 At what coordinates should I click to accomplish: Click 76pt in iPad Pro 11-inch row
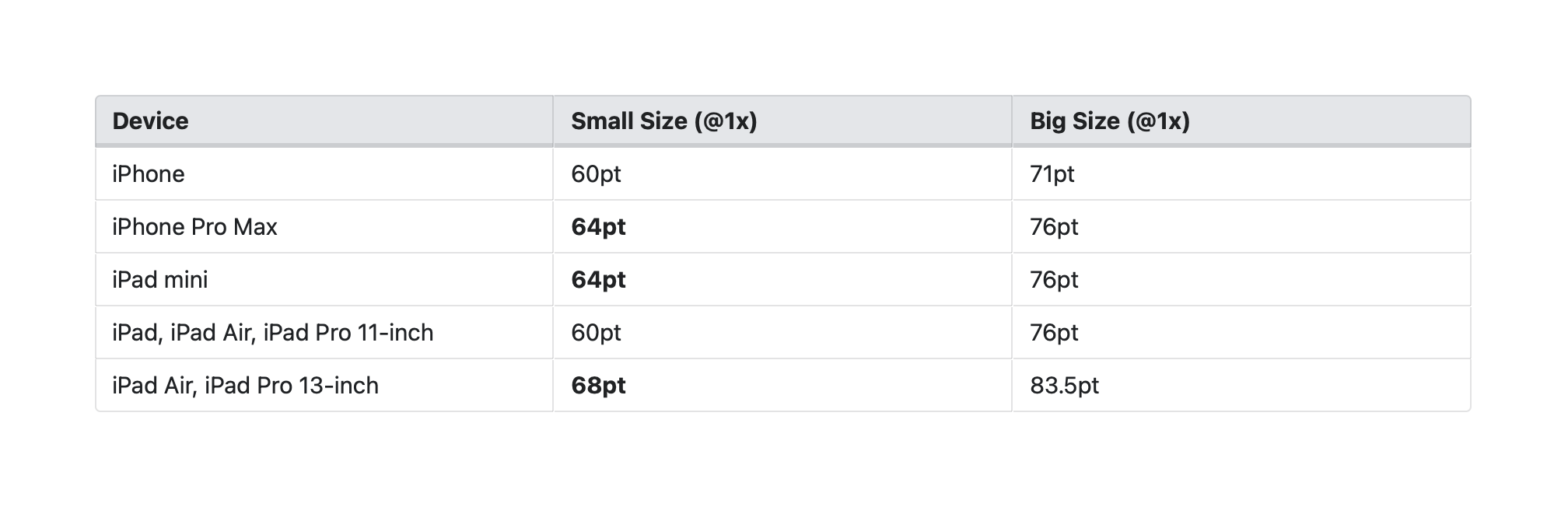(x=1054, y=333)
